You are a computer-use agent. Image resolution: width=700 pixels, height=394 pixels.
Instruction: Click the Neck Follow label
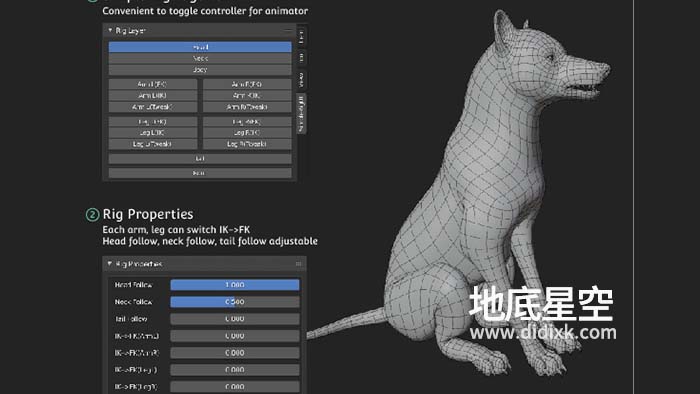coord(133,302)
